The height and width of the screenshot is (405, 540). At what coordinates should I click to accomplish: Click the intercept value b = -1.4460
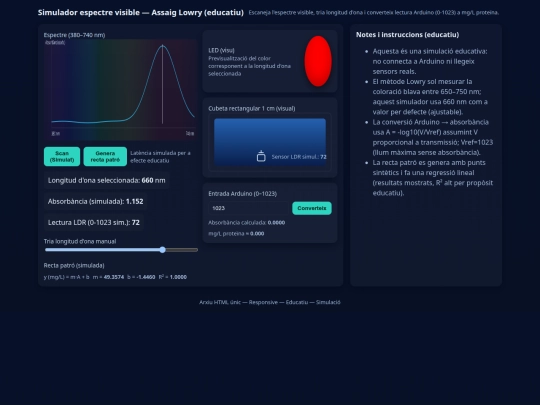(x=141, y=277)
